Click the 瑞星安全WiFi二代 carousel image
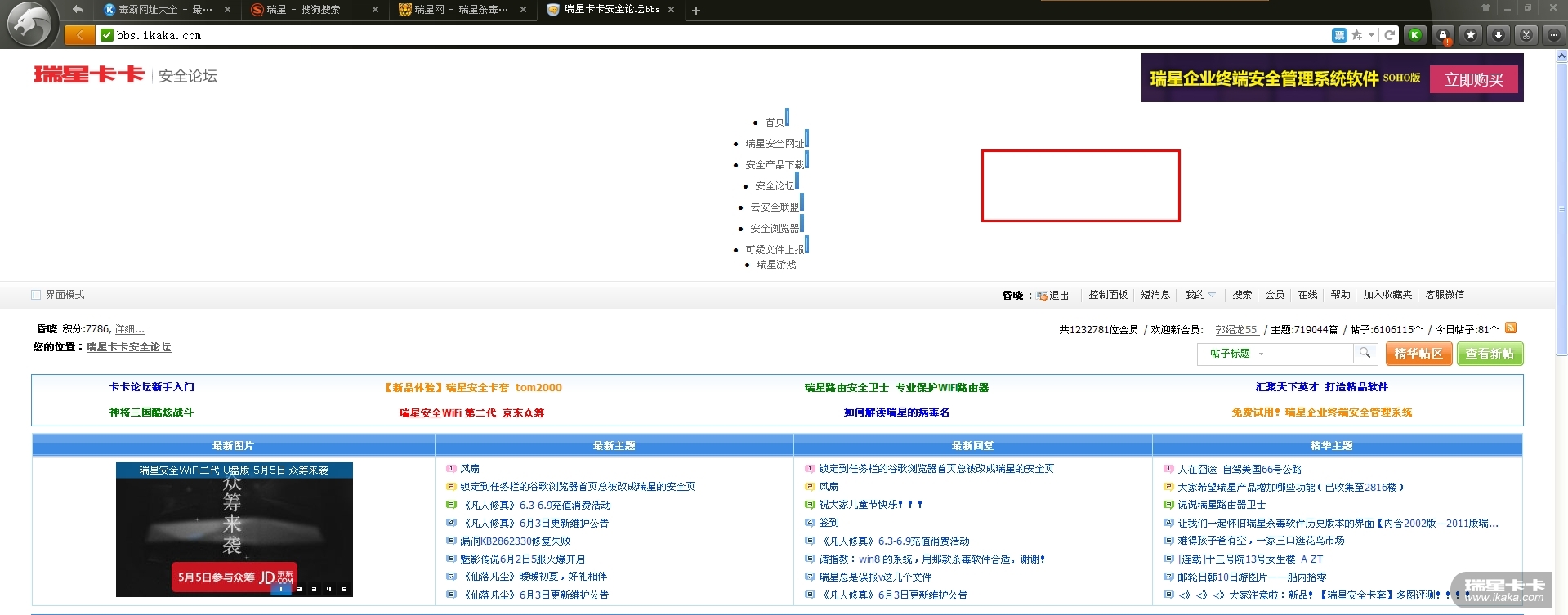The image size is (1568, 615). (x=235, y=529)
